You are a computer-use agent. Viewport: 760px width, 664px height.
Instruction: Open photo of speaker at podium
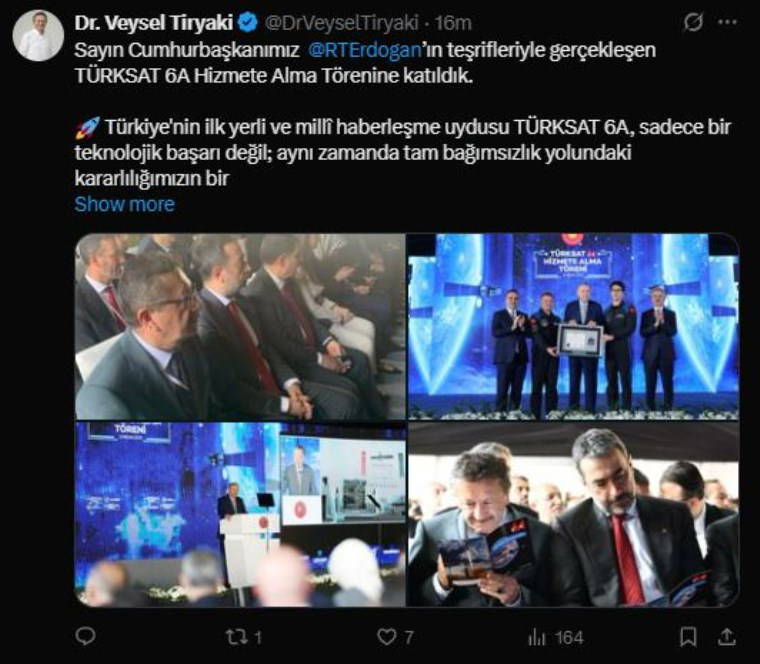[x=240, y=514]
